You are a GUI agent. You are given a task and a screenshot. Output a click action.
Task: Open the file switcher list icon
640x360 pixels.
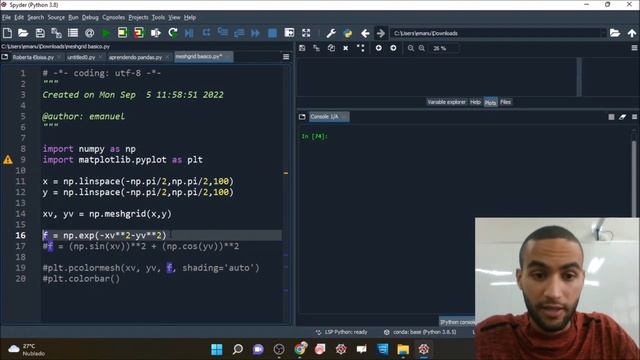coord(73,33)
